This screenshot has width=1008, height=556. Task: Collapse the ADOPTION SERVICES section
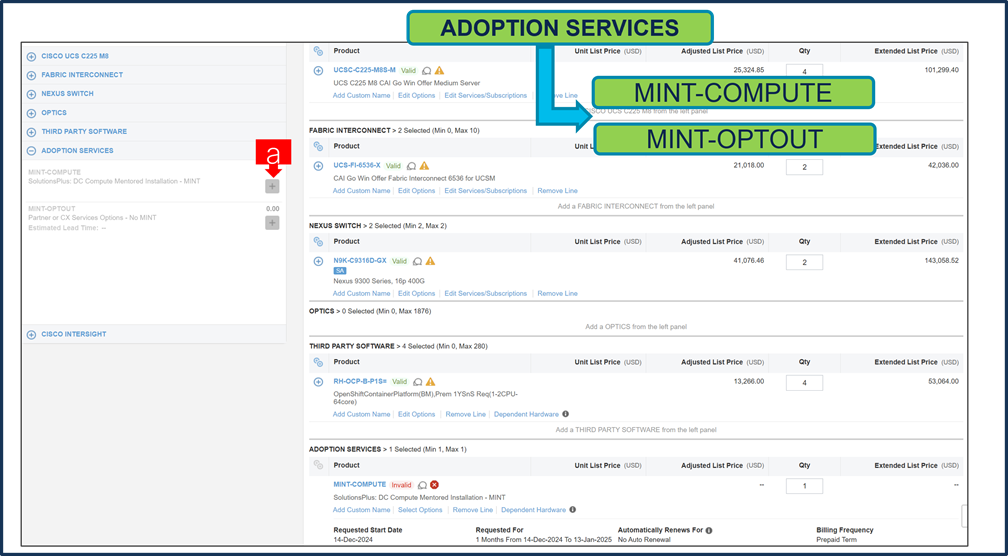(x=31, y=151)
